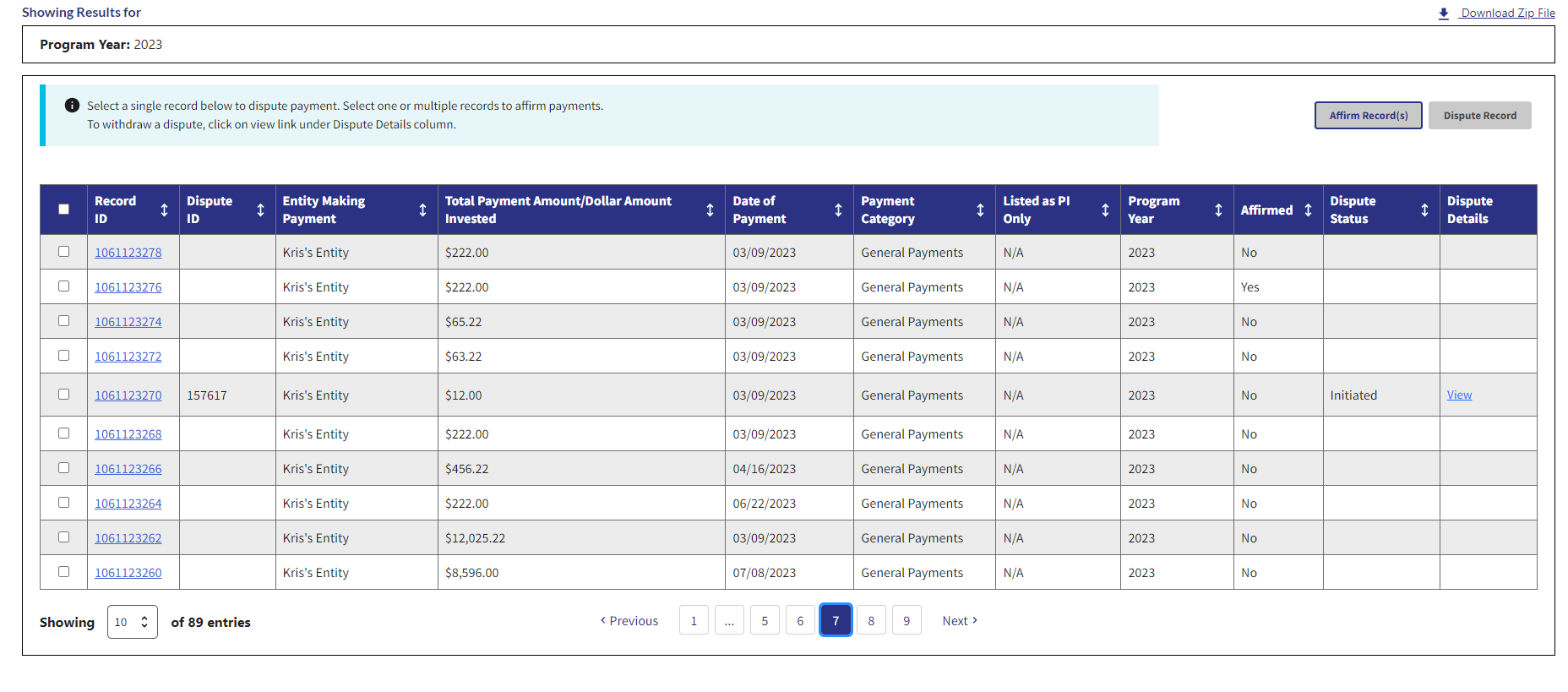Sort by Program Year column
Screen dimensions: 1568x692
tap(1218, 210)
